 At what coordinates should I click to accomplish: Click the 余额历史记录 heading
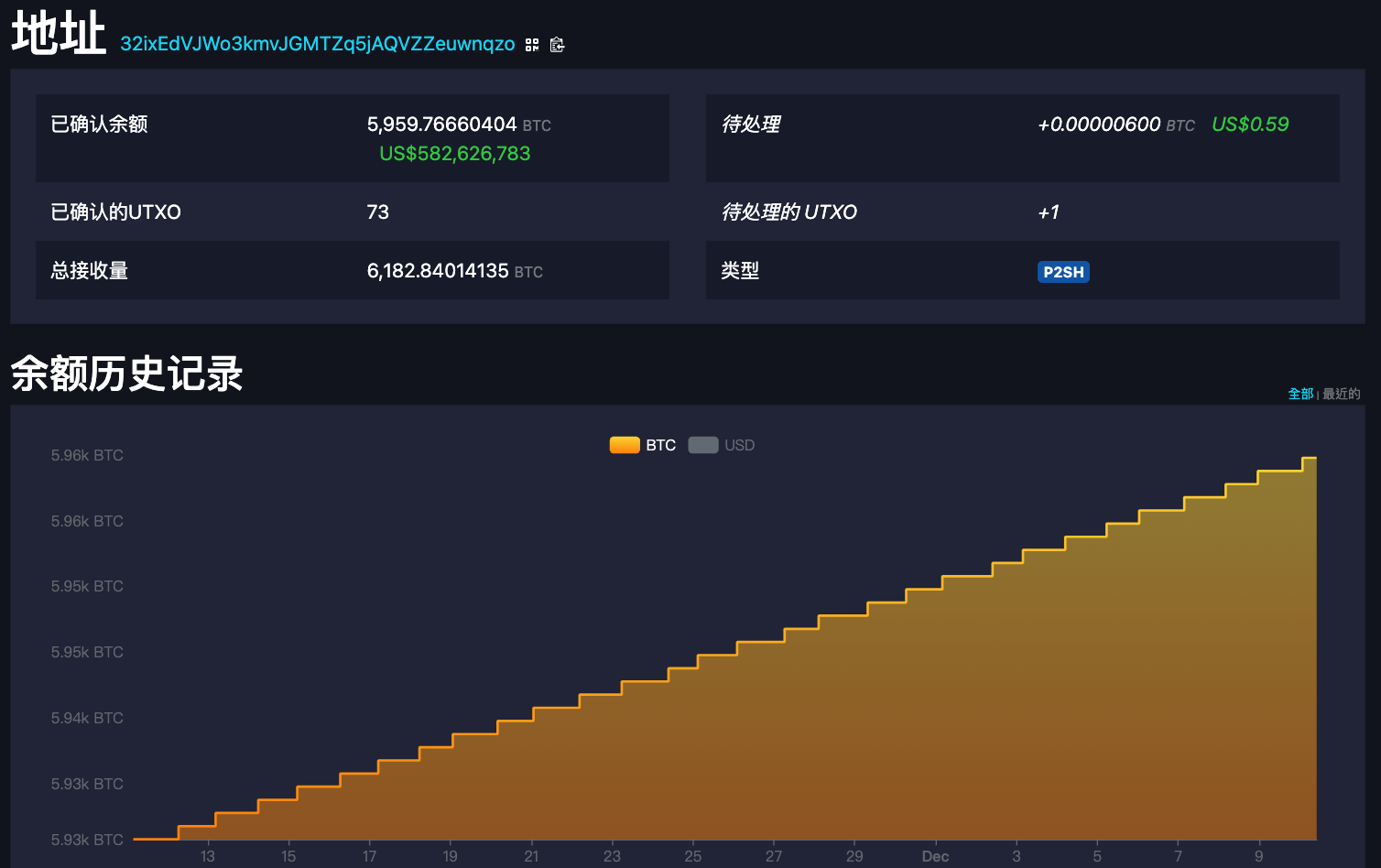pyautogui.click(x=126, y=374)
